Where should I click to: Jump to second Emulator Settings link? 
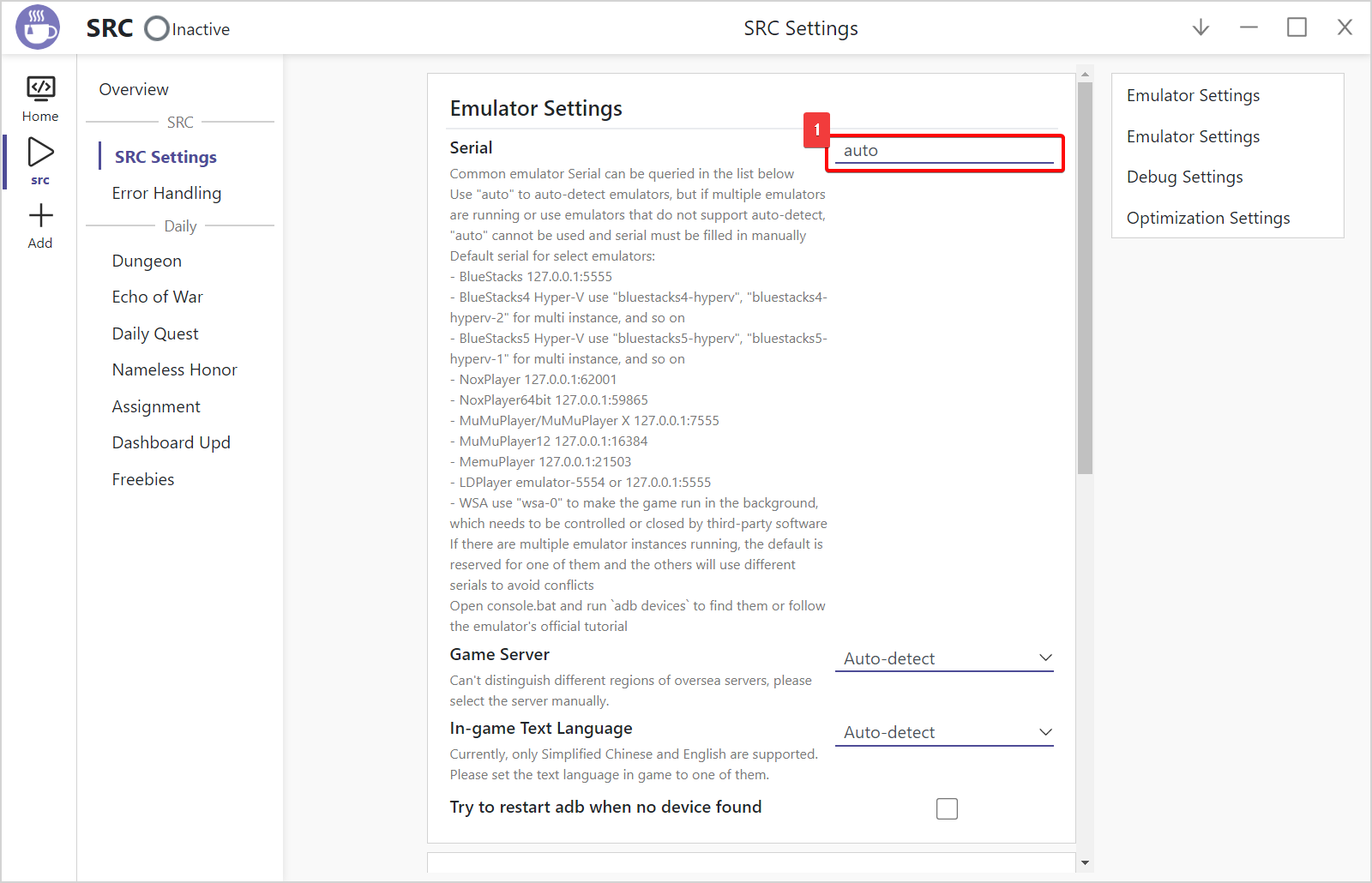click(1193, 136)
